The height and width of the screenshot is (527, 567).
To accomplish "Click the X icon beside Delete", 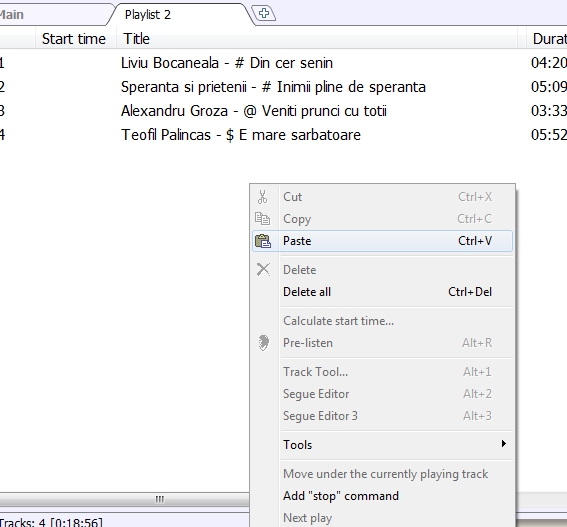I will click(263, 269).
